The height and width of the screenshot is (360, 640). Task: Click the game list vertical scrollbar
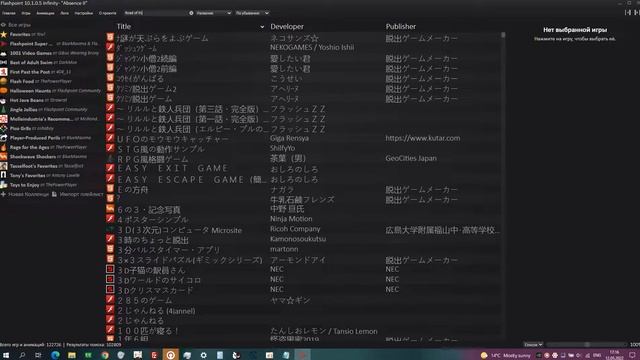pyautogui.click(x=503, y=186)
